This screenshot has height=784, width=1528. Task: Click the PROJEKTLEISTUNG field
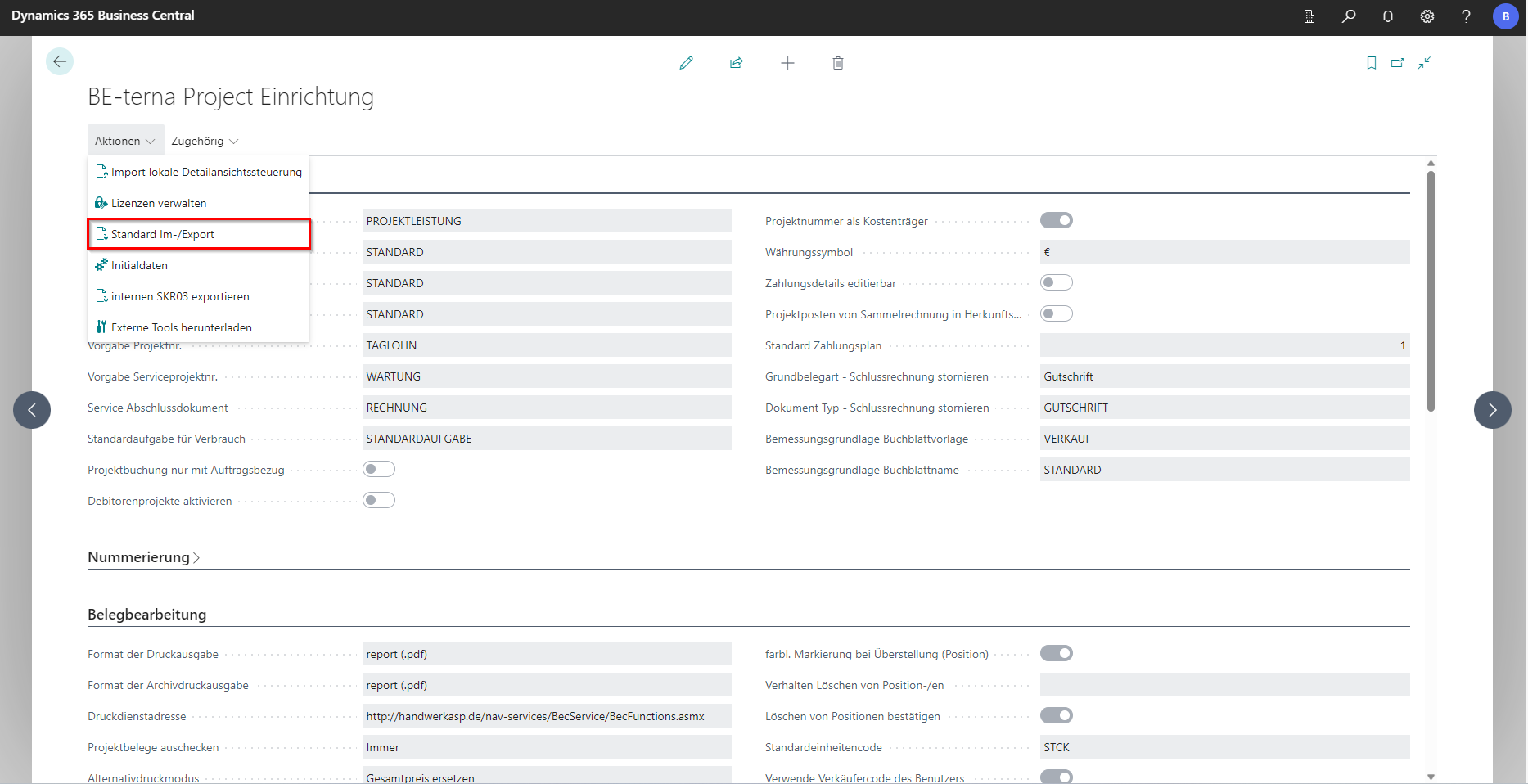point(547,221)
